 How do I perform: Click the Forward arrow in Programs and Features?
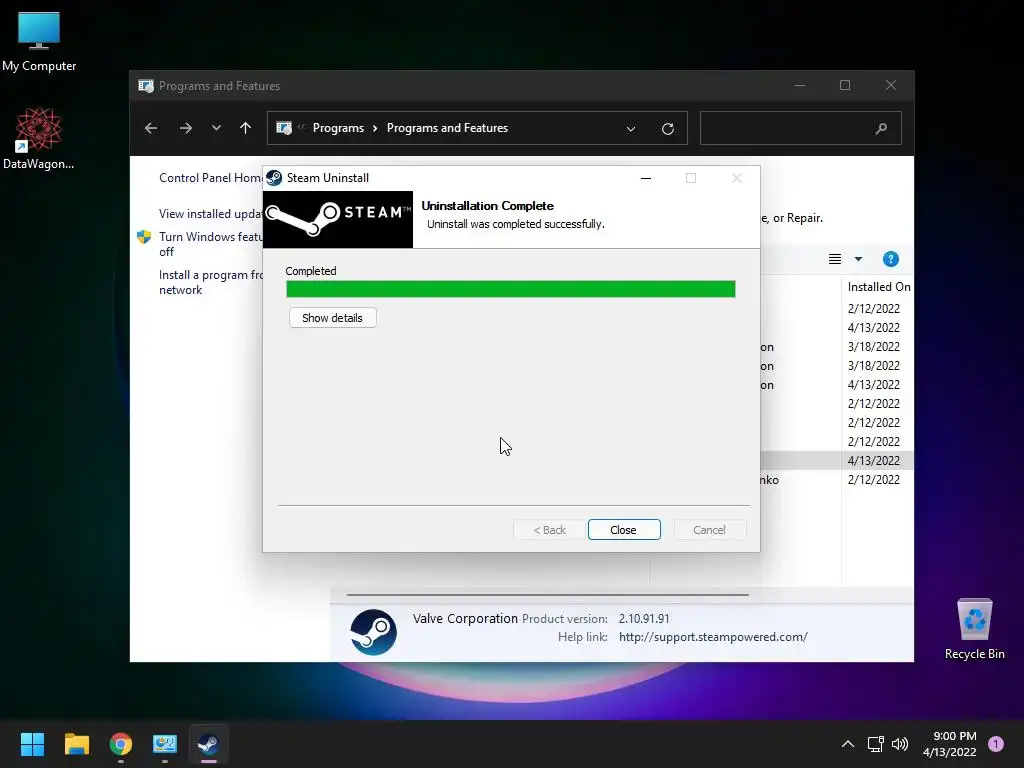pyautogui.click(x=186, y=128)
